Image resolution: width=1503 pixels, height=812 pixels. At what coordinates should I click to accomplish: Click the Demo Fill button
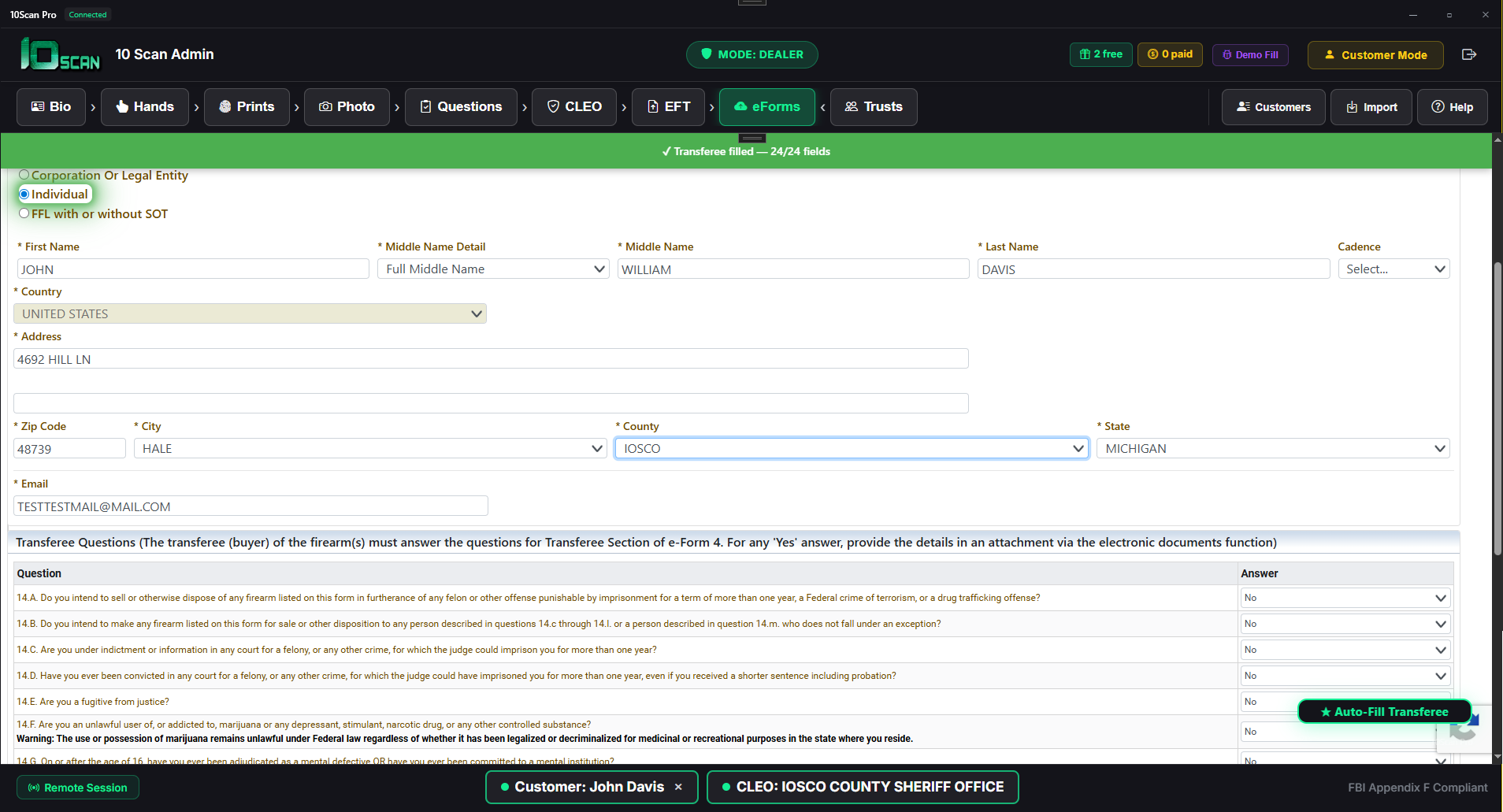(x=1250, y=54)
